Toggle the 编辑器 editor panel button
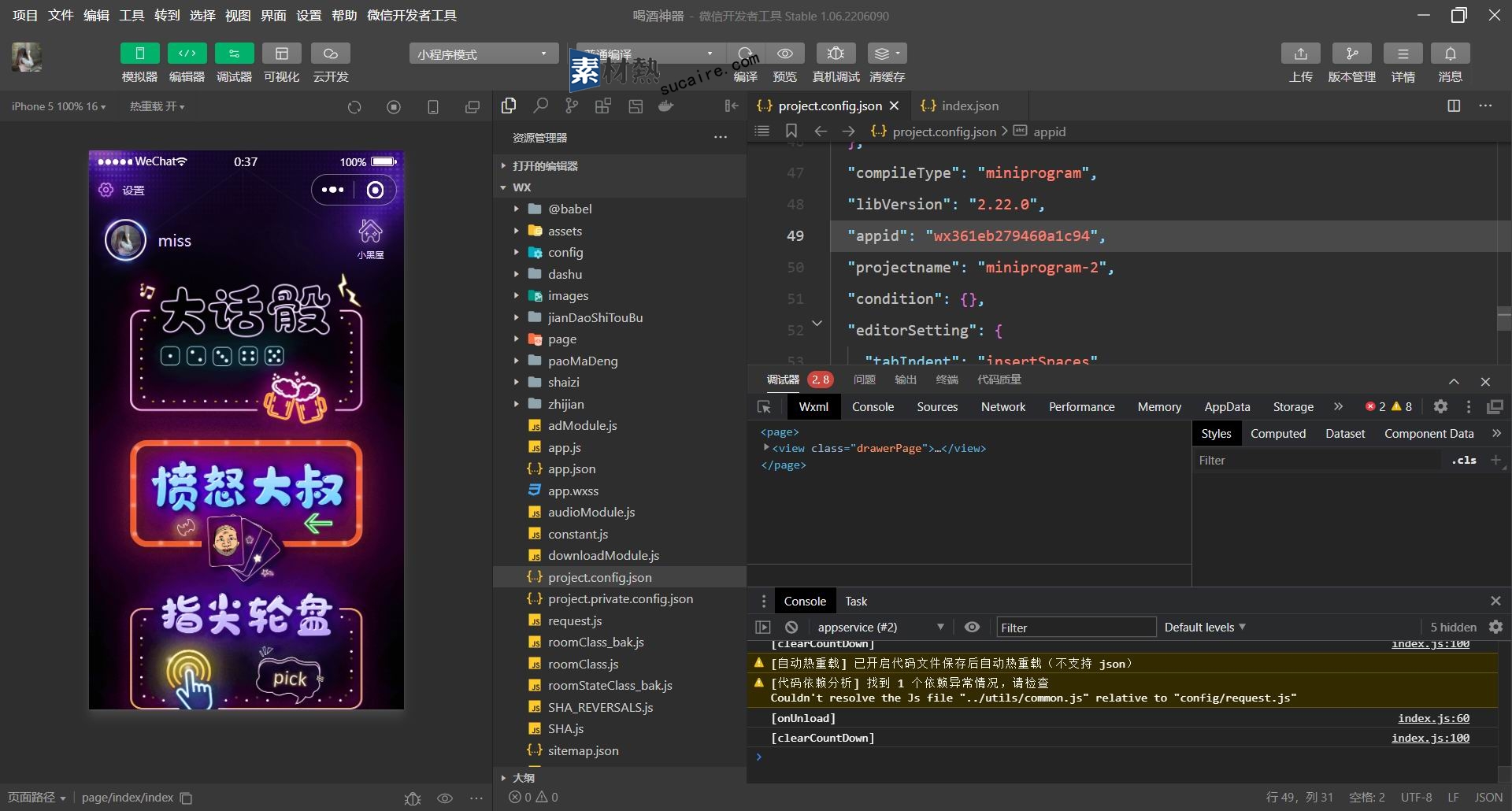The width and height of the screenshot is (1512, 811). click(187, 54)
